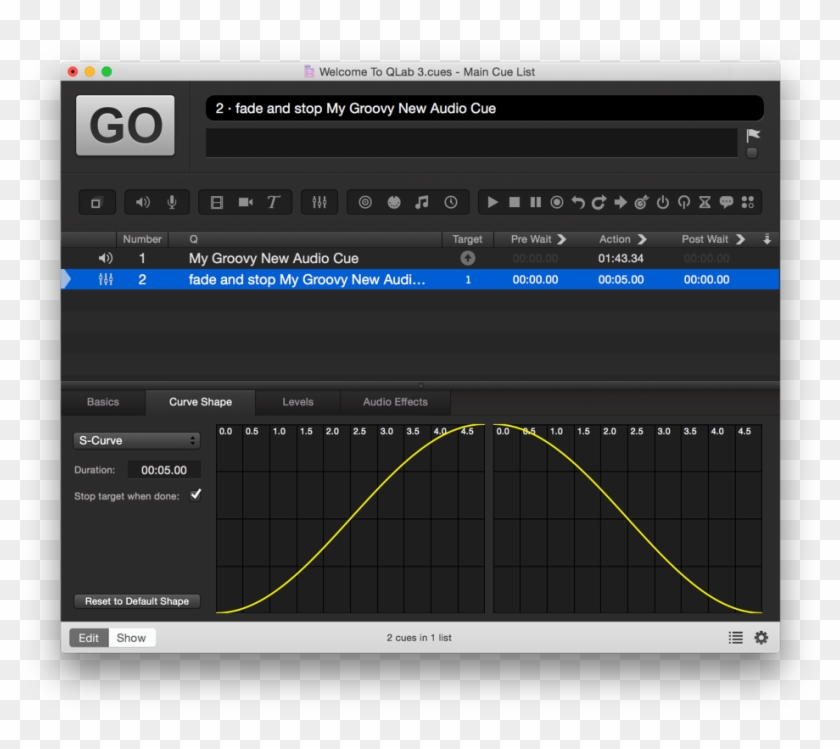Switch to Edit mode

point(89,638)
